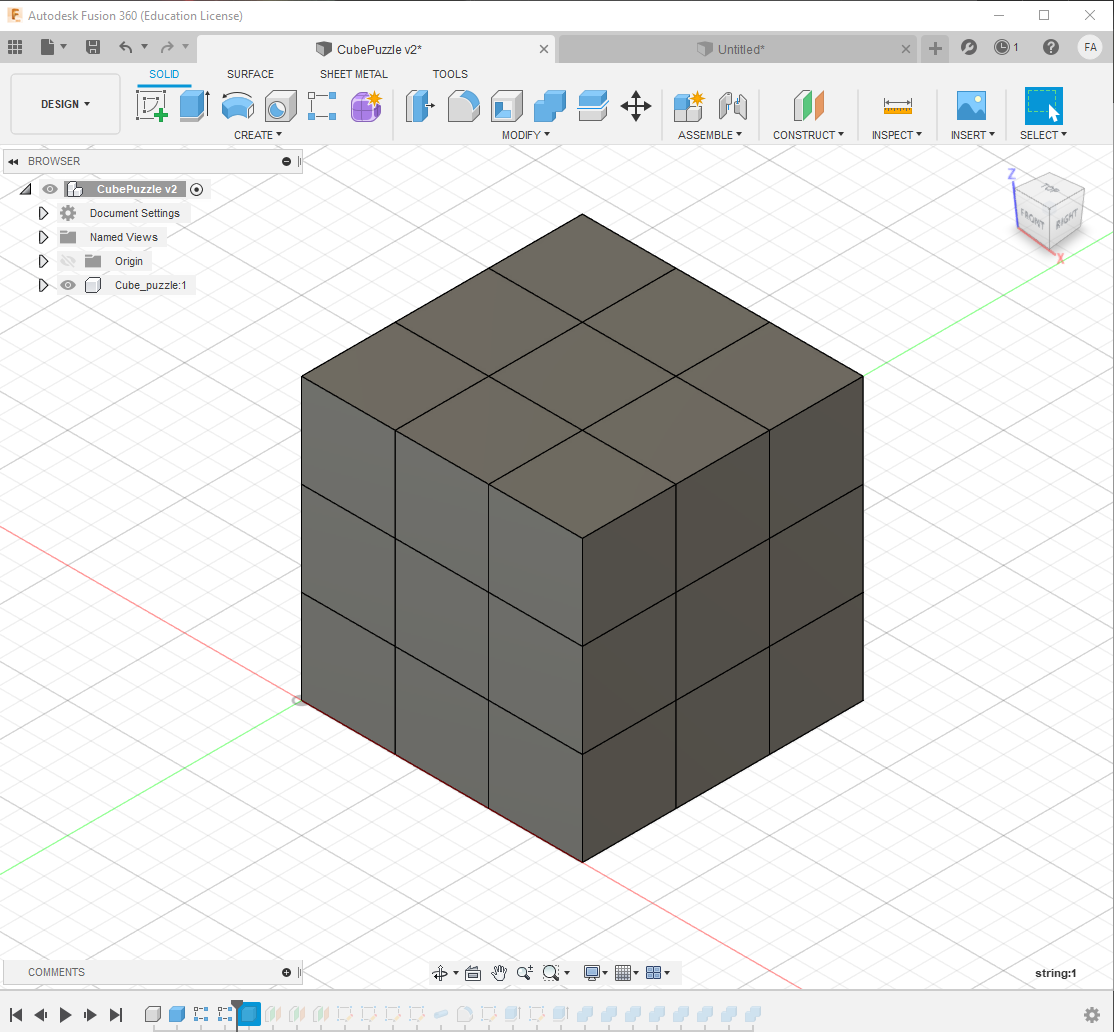Open the DESIGN workspace switcher
This screenshot has width=1114, height=1032.
coord(64,103)
